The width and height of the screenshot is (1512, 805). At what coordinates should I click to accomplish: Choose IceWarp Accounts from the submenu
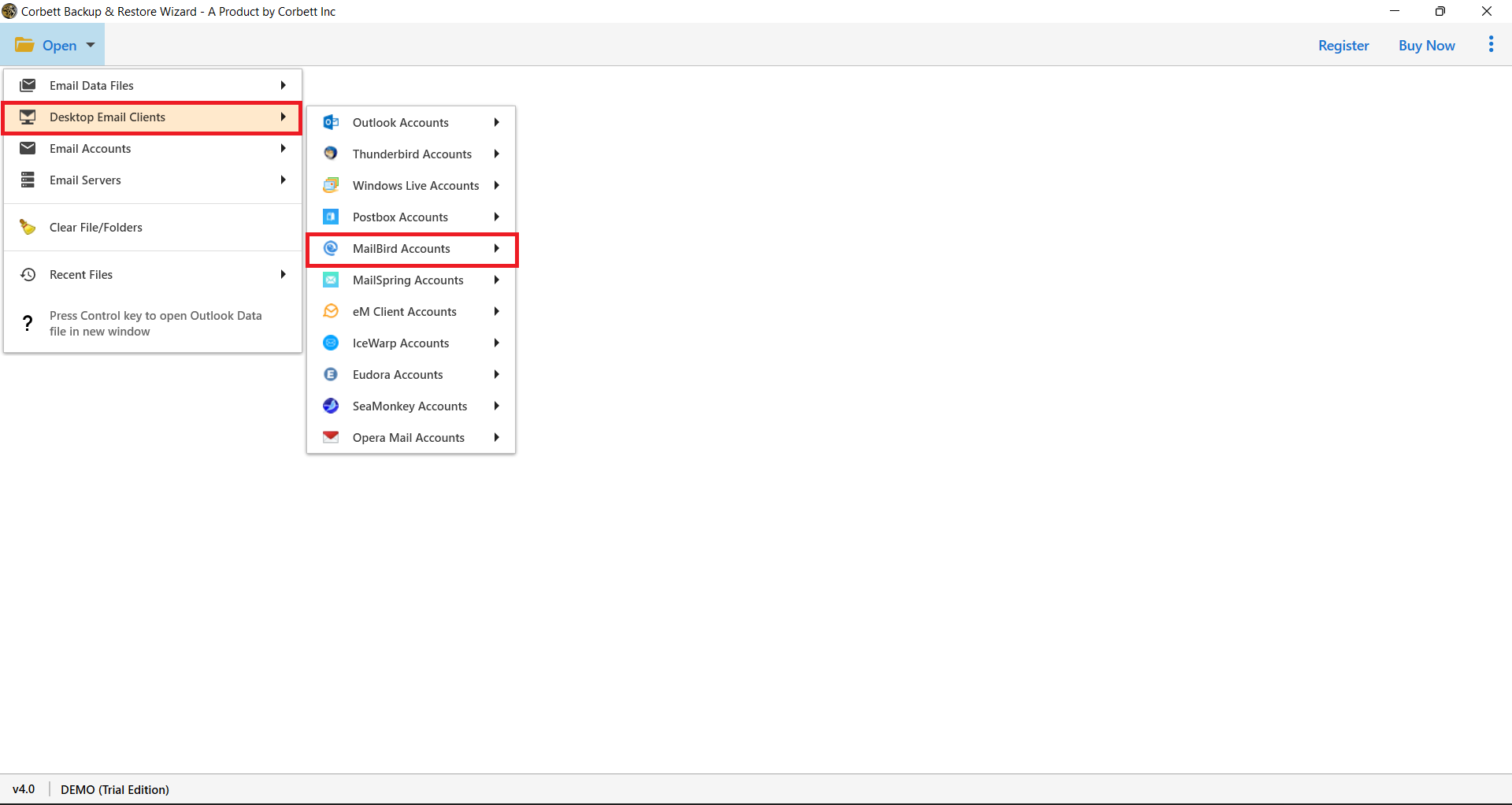411,343
